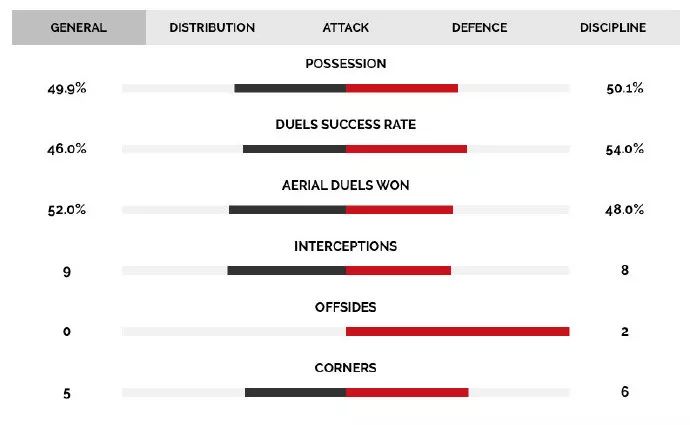Click the 49.9% possession value
The image size is (690, 425).
click(x=67, y=88)
